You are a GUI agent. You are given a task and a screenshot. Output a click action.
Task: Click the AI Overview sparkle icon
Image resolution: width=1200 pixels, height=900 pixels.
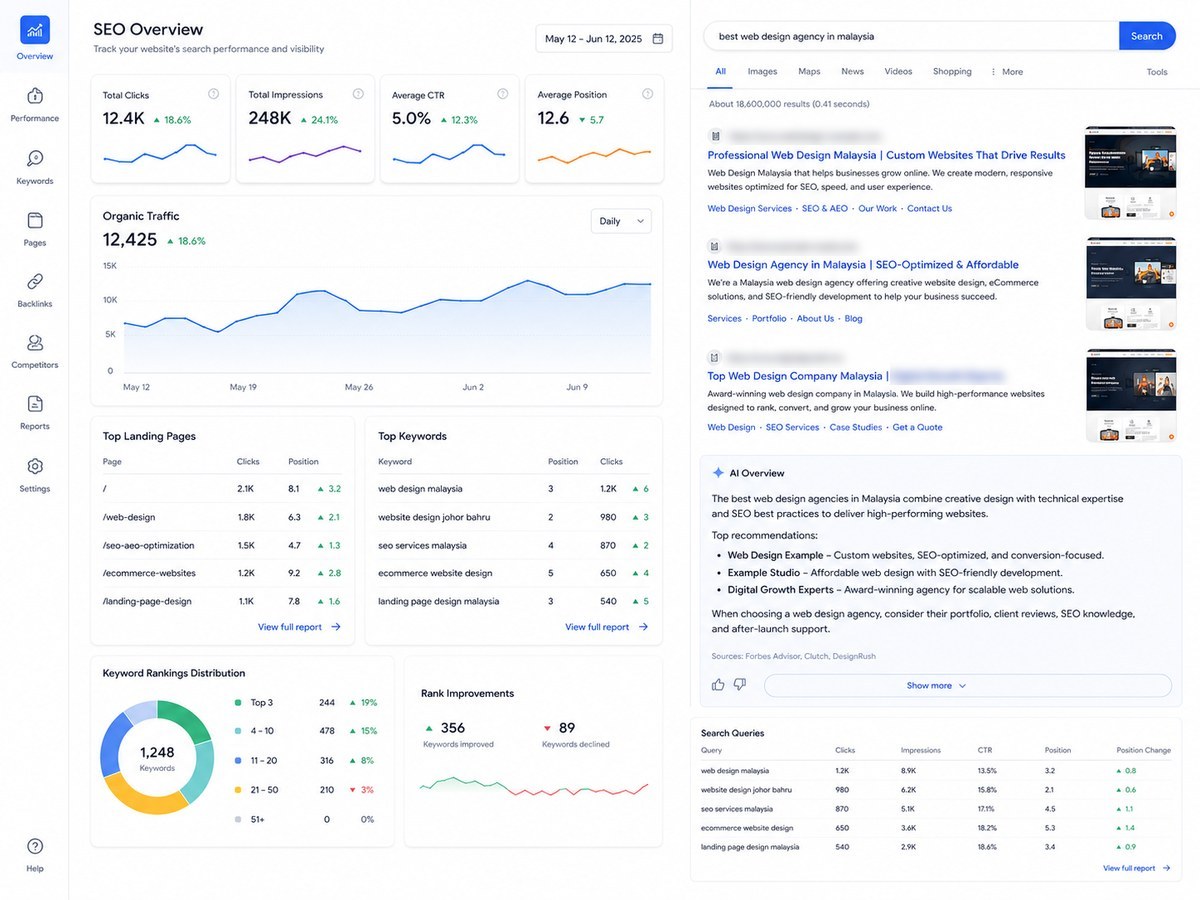coord(718,473)
